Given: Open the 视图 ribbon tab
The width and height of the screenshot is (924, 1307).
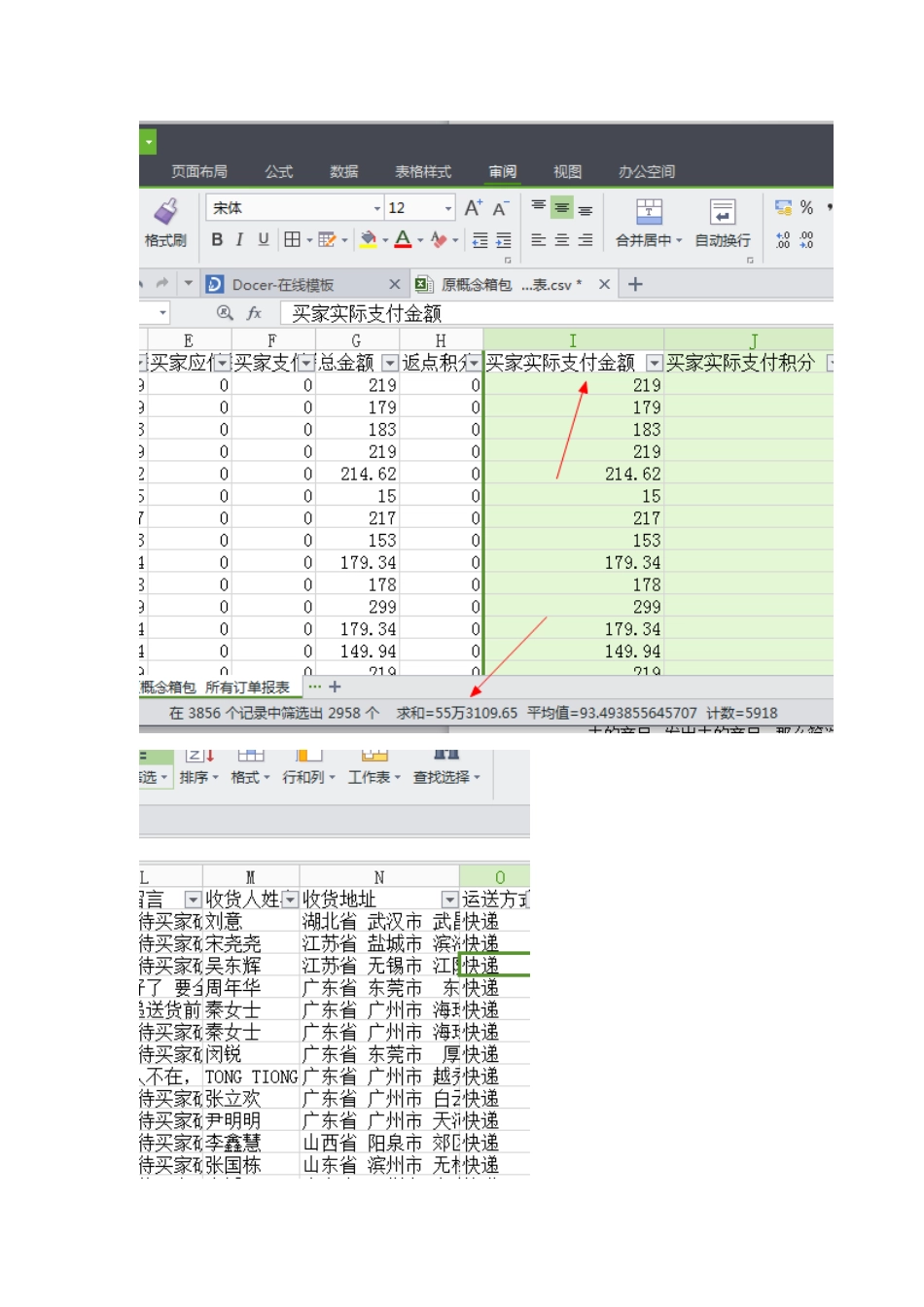Looking at the screenshot, I should tap(568, 171).
